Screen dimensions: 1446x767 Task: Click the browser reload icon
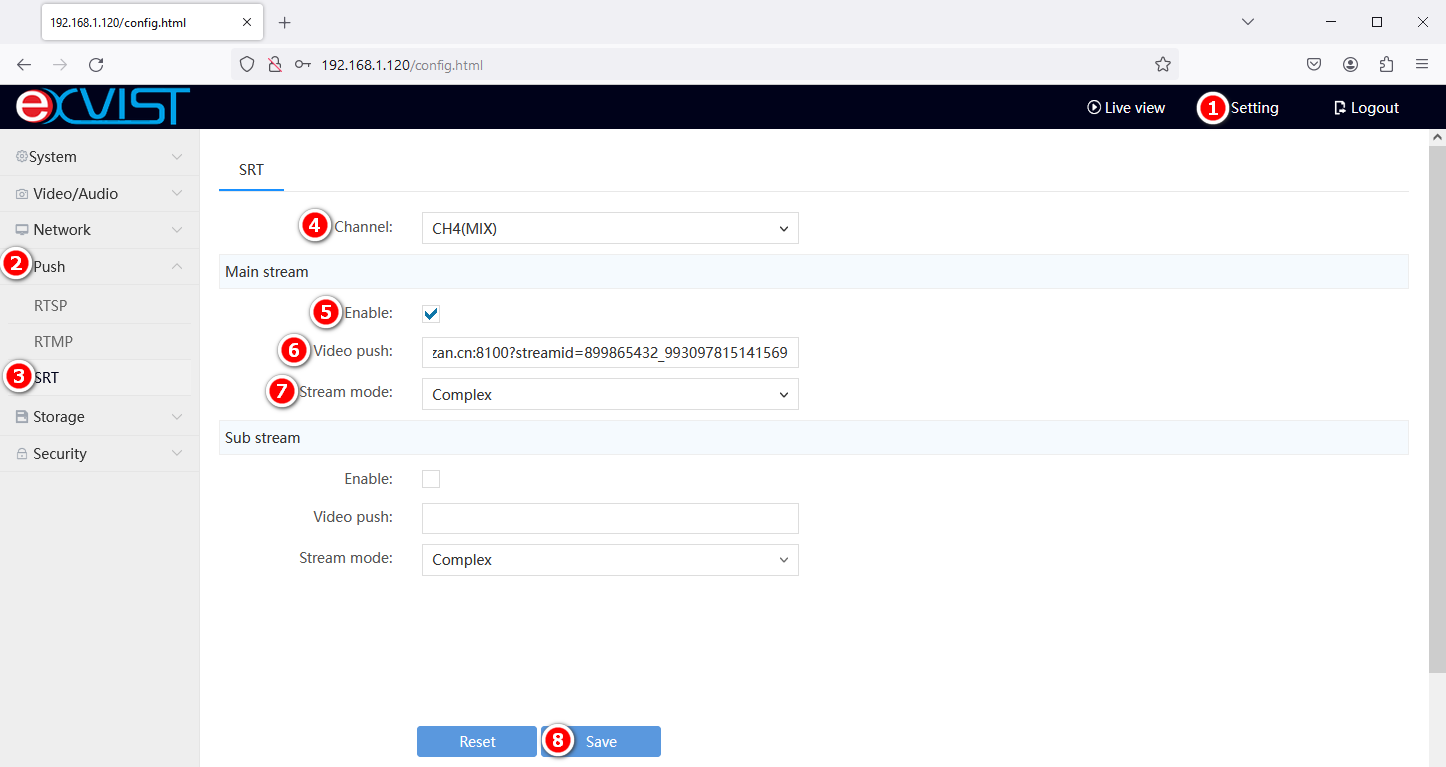96,65
